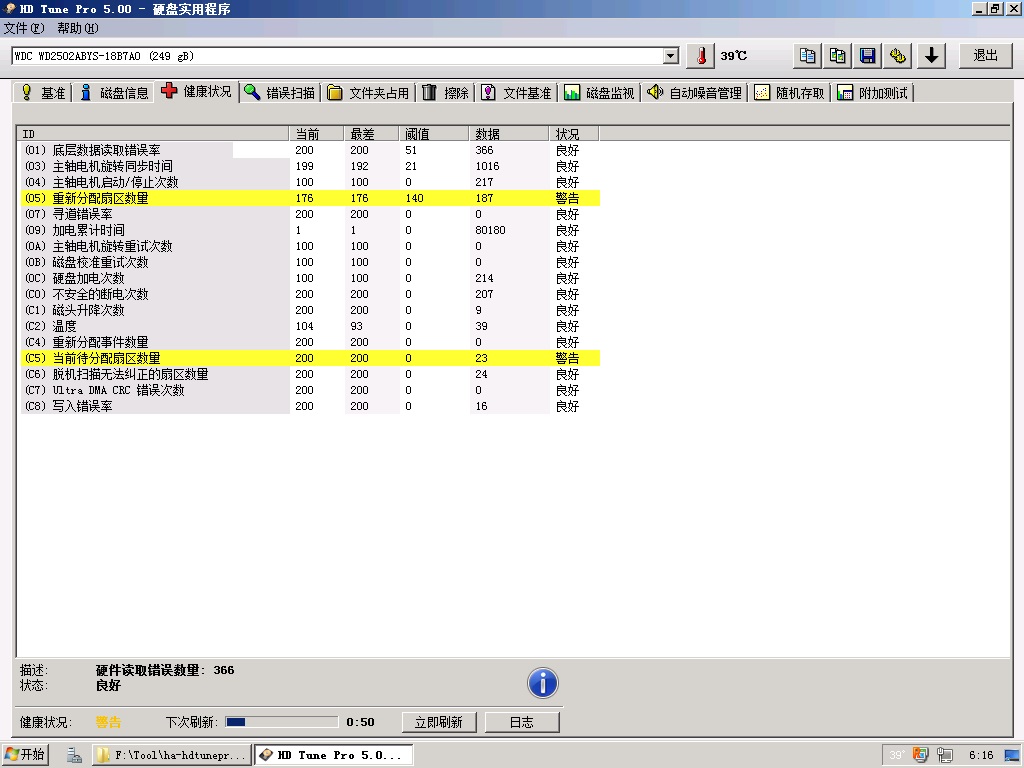1024x768 pixels.
Task: Select the (C0) 不安全的断电次数 row
Action: pos(310,294)
